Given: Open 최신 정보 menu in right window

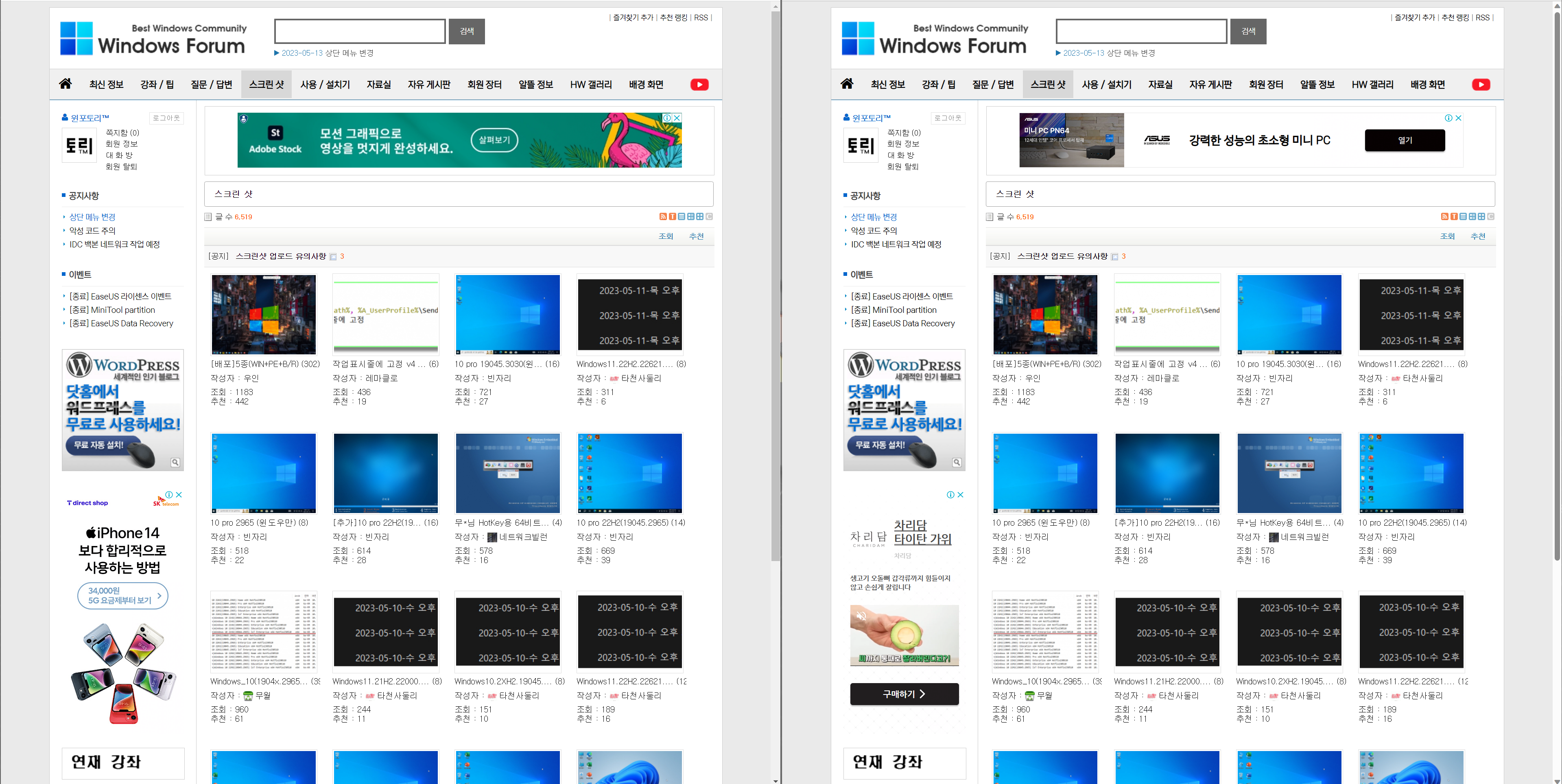Looking at the screenshot, I should pos(888,84).
